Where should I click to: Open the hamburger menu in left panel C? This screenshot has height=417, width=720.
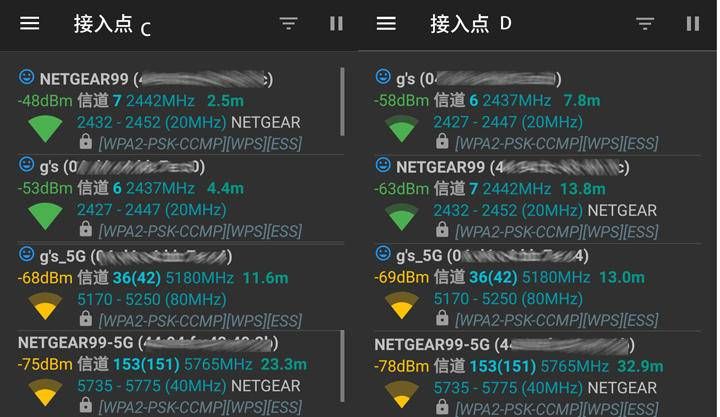pyautogui.click(x=30, y=23)
